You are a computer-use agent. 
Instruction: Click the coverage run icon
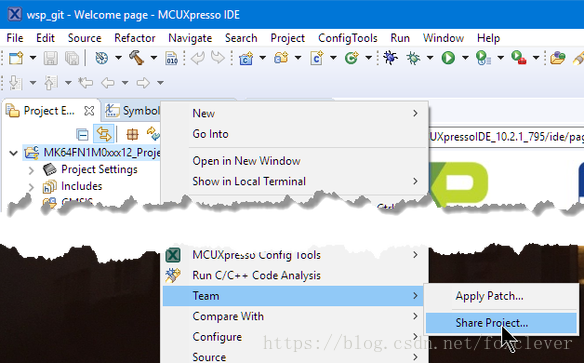tap(483, 58)
